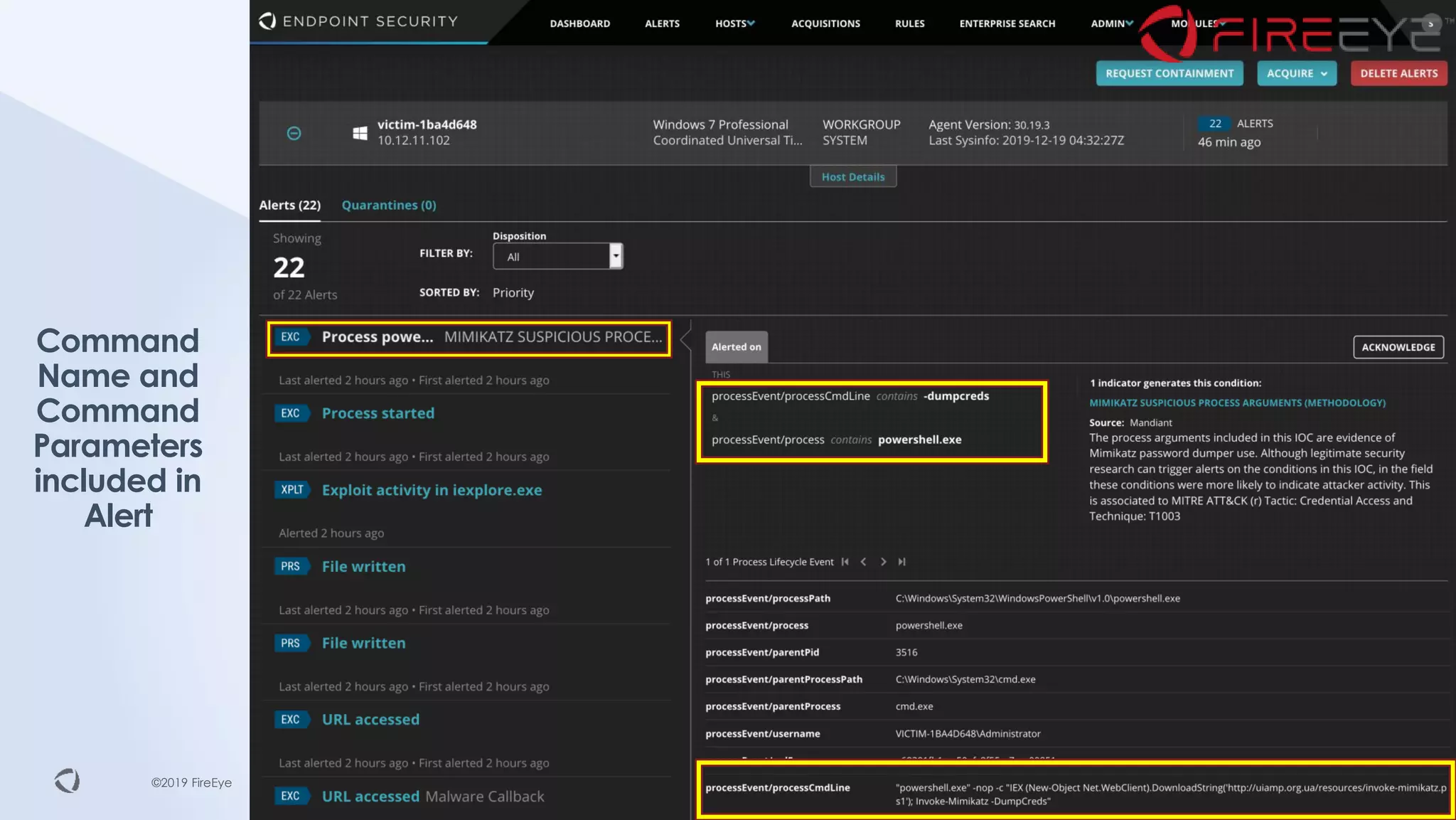Screen dimensions: 1456x820
Task: Click the Endpoint Security logo icon
Action: click(267, 21)
